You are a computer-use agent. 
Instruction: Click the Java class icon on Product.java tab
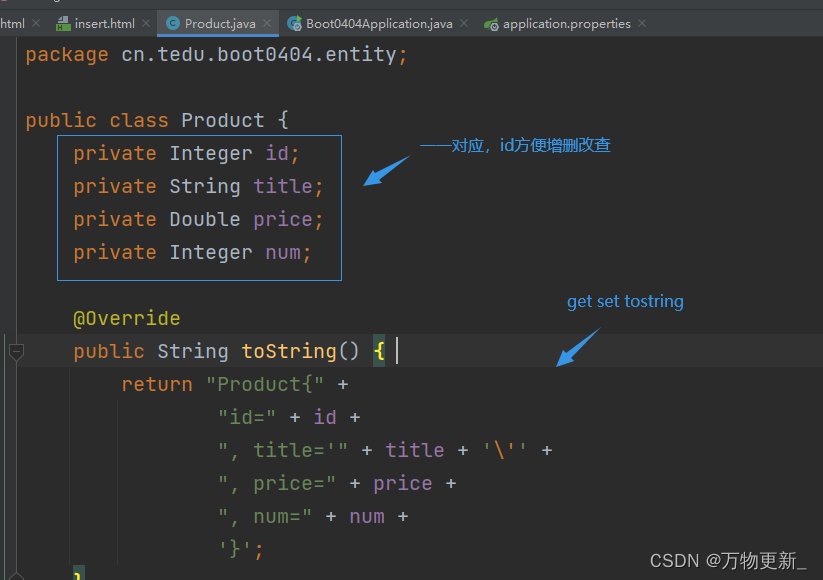click(171, 23)
